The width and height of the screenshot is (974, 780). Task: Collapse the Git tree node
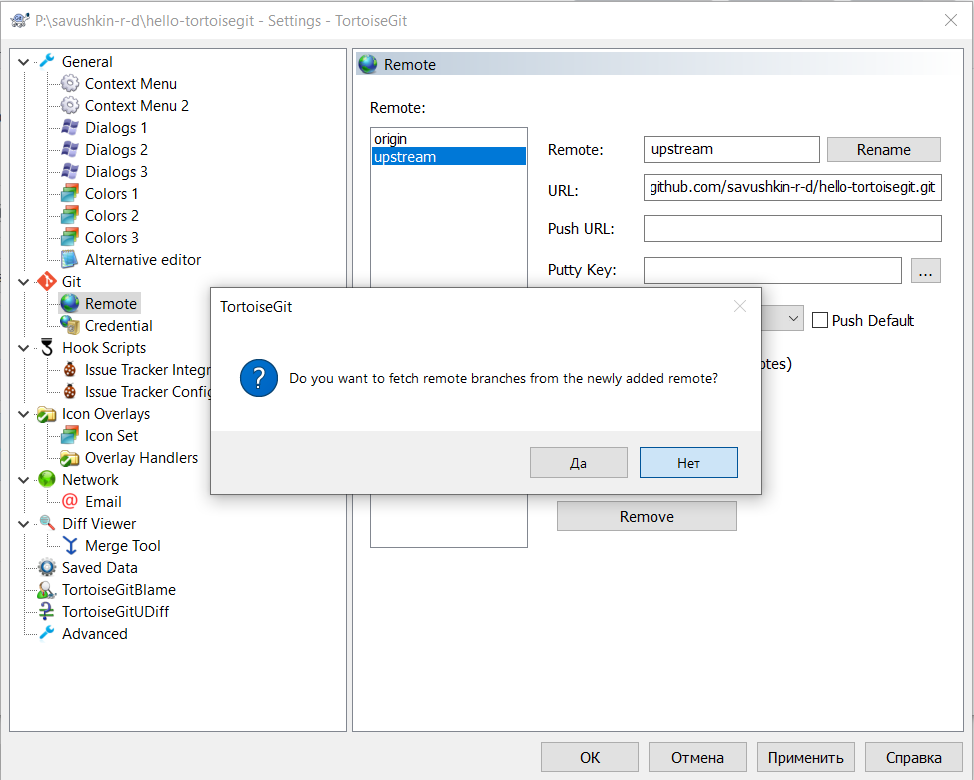[24, 281]
